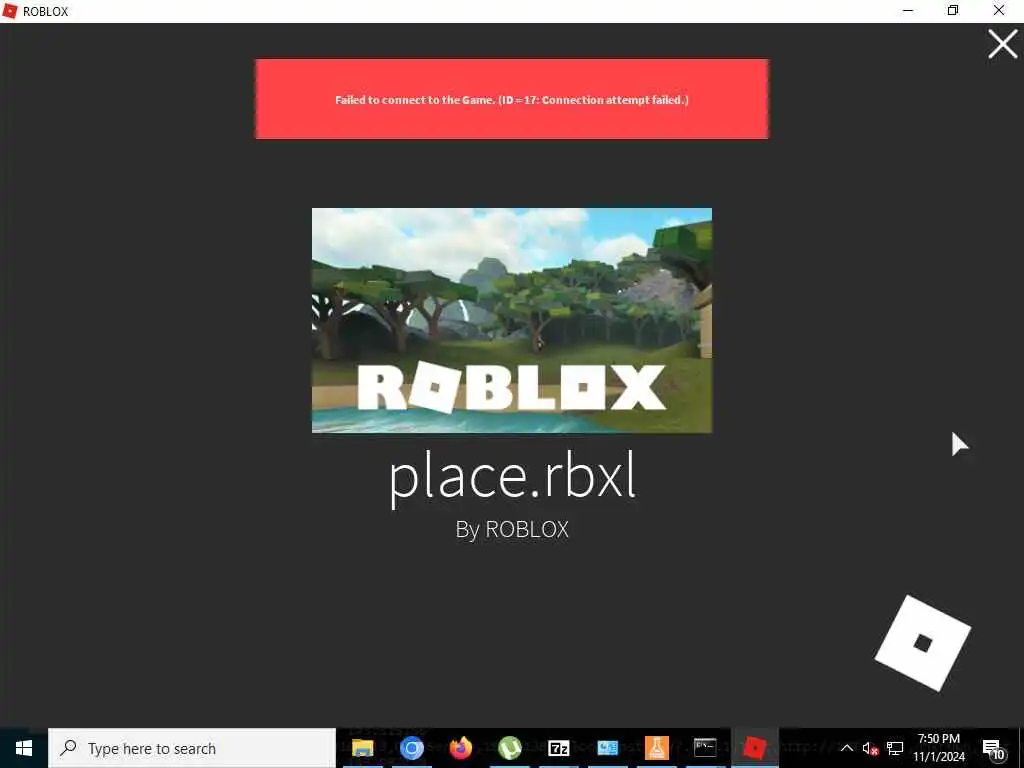Open the 7-Zip taskbar icon
Viewport: 1024px width, 768px height.
point(558,748)
